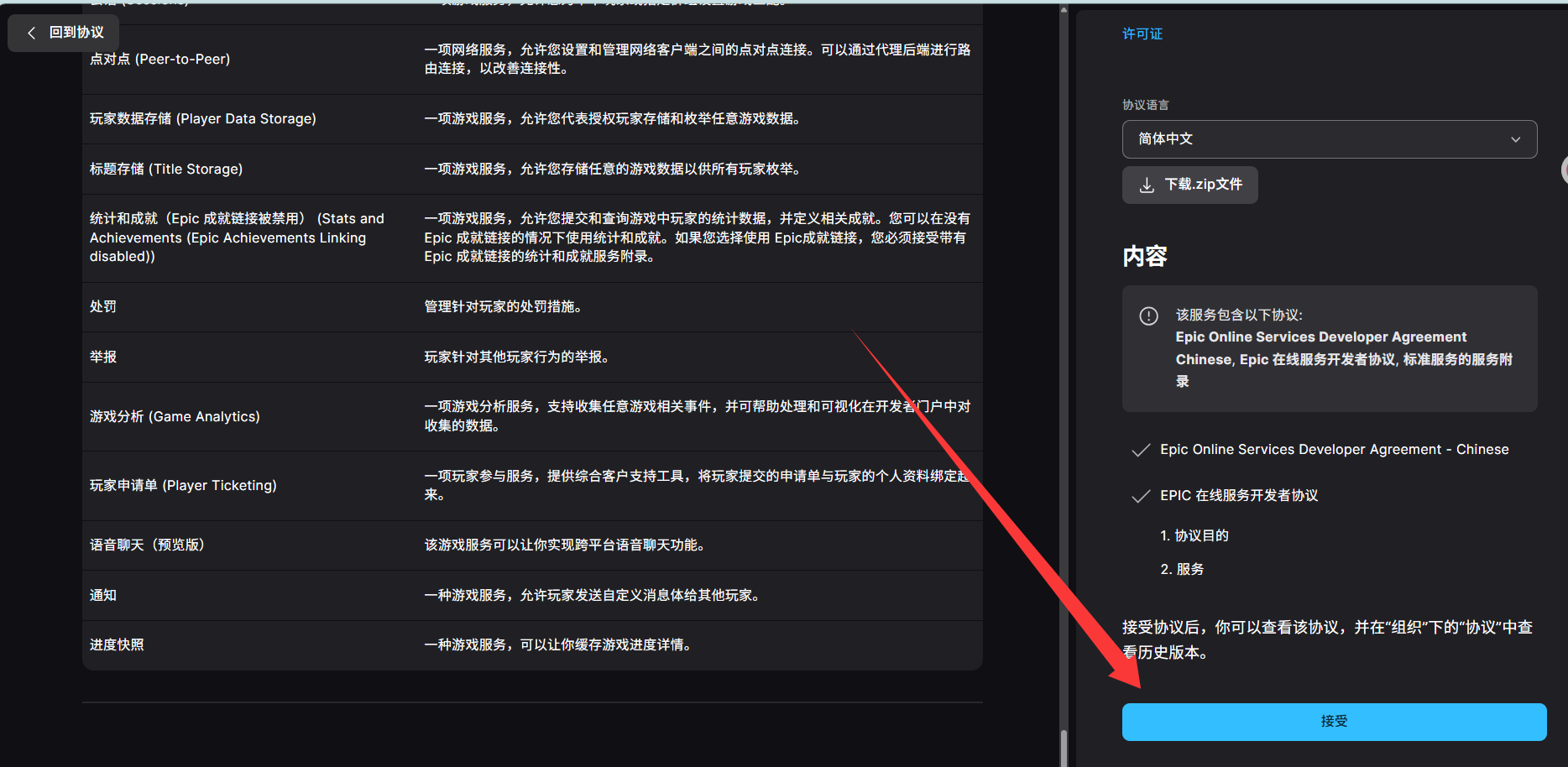
Task: Jump to section 2. 服务
Action: [1182, 569]
